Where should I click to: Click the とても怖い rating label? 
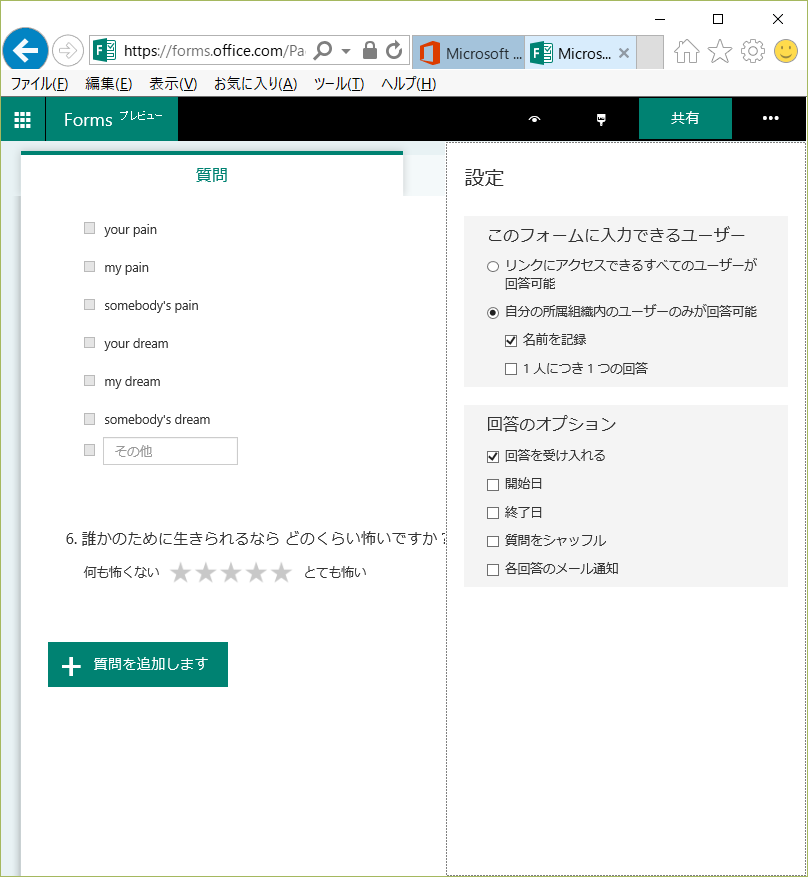click(x=335, y=572)
